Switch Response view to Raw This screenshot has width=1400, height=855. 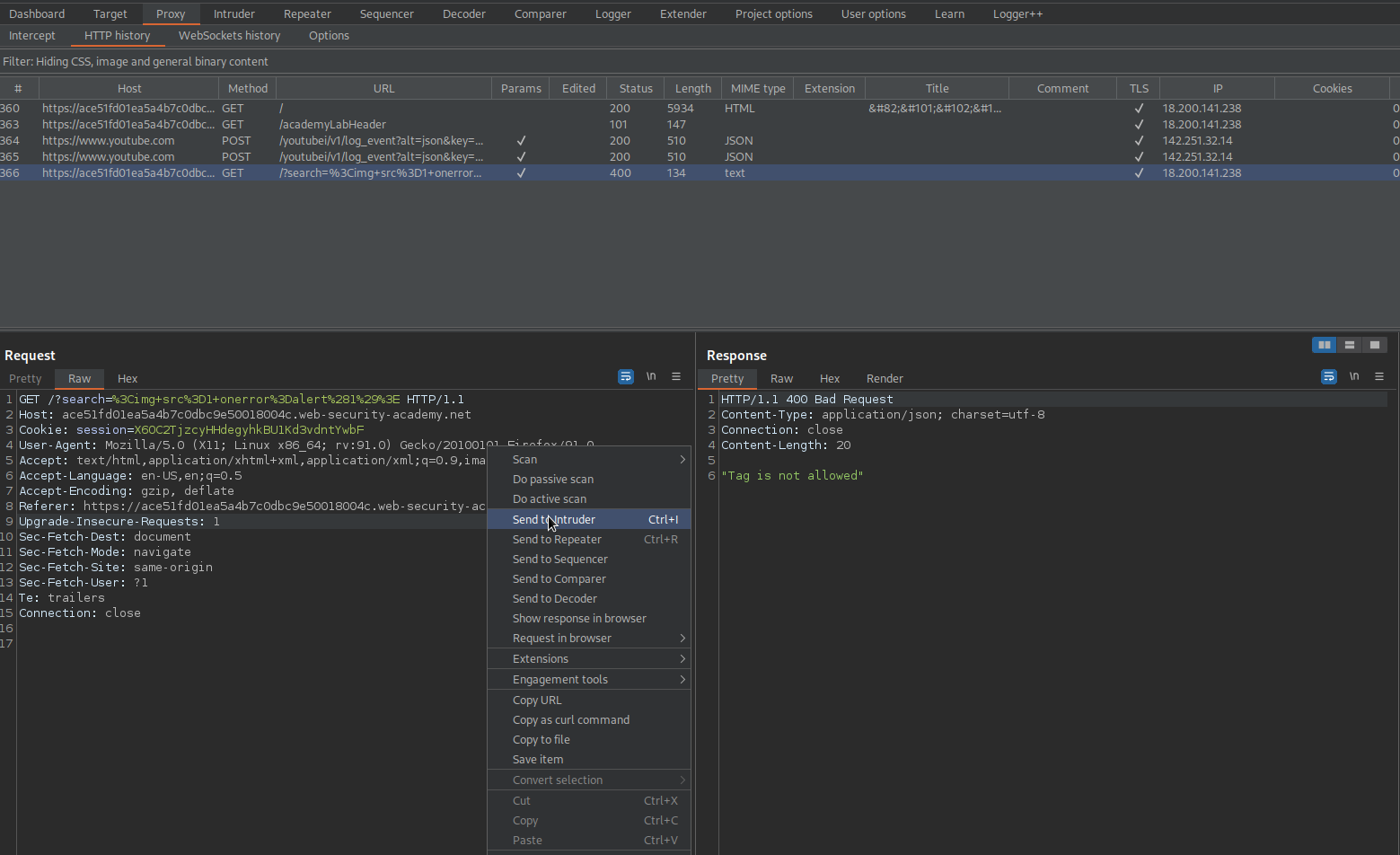point(781,378)
